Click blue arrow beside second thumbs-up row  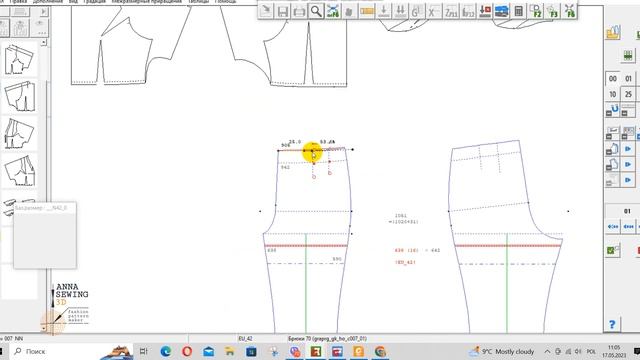[x=628, y=164]
